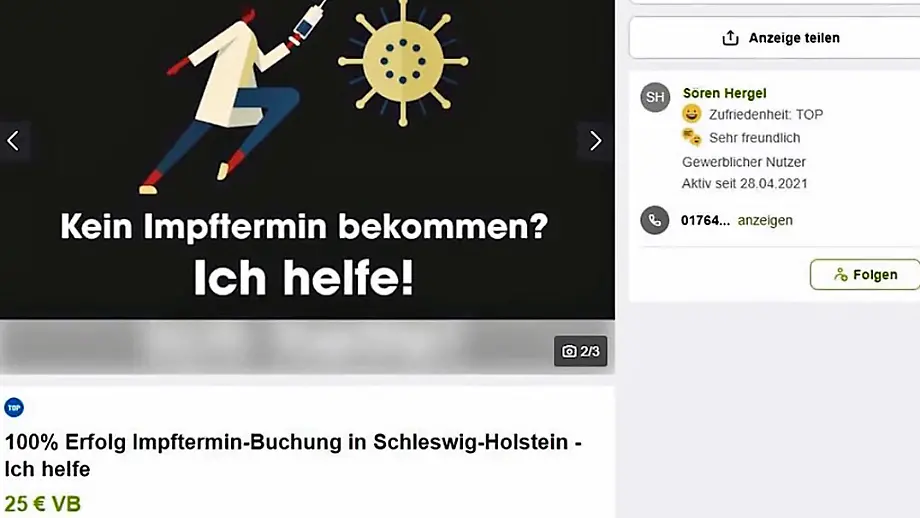Click the camera icon image counter 2/3
The height and width of the screenshot is (518, 920).
tap(580, 351)
